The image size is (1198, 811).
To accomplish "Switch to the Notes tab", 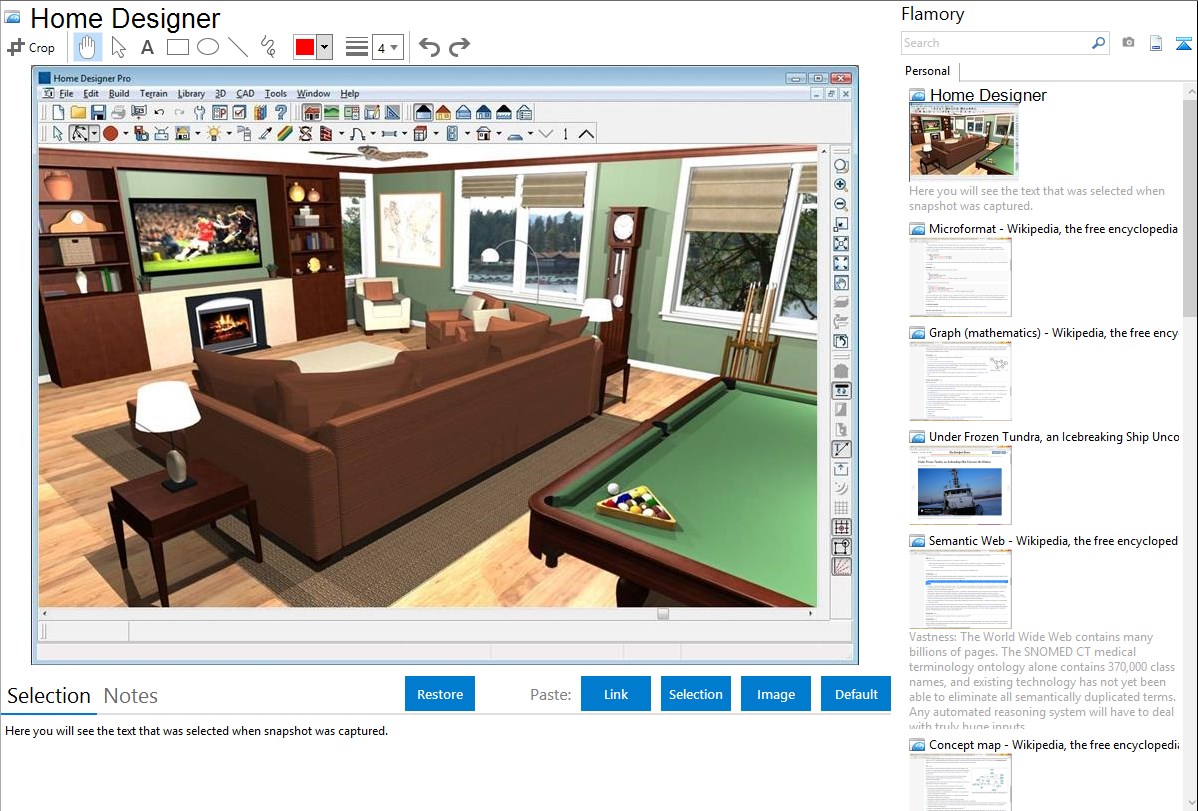I will tap(131, 696).
